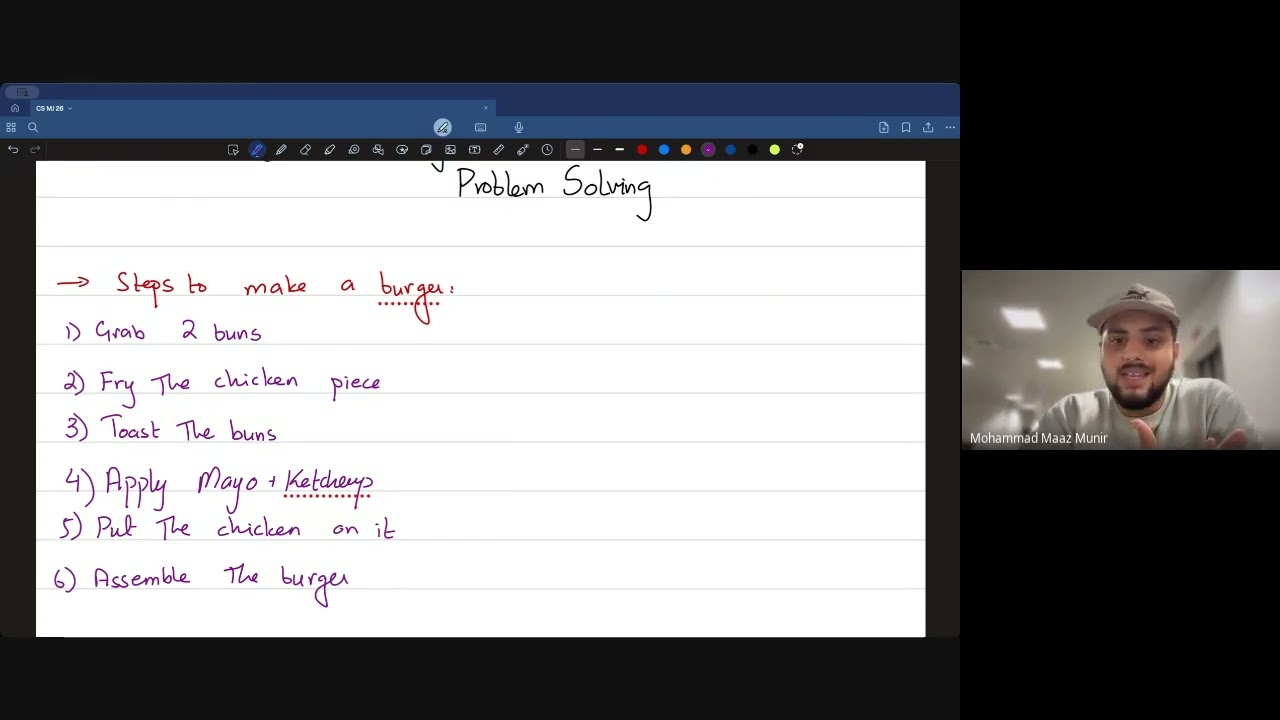Pick the black pen color

pyautogui.click(x=752, y=149)
